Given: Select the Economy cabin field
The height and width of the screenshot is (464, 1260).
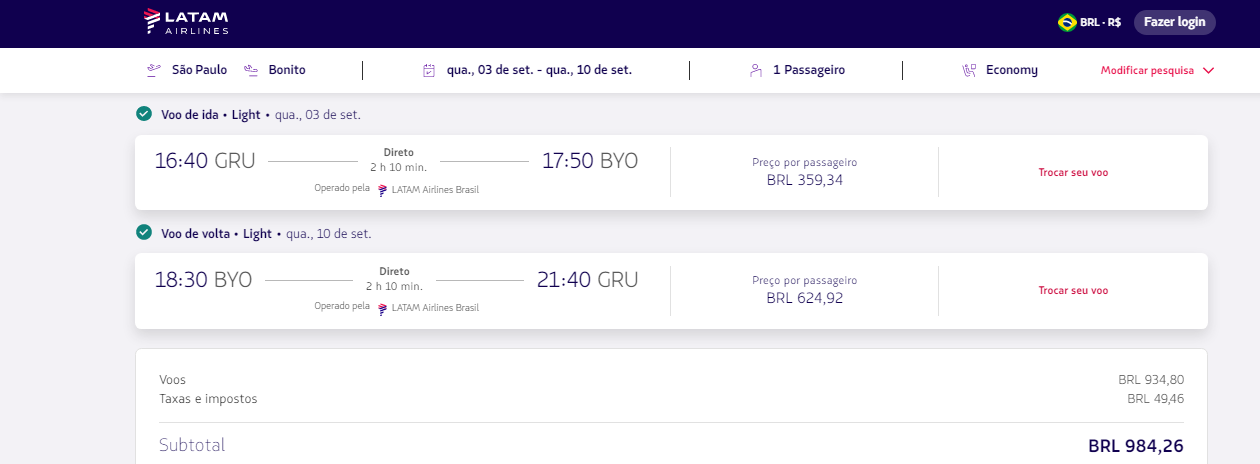Looking at the screenshot, I should [1011, 71].
